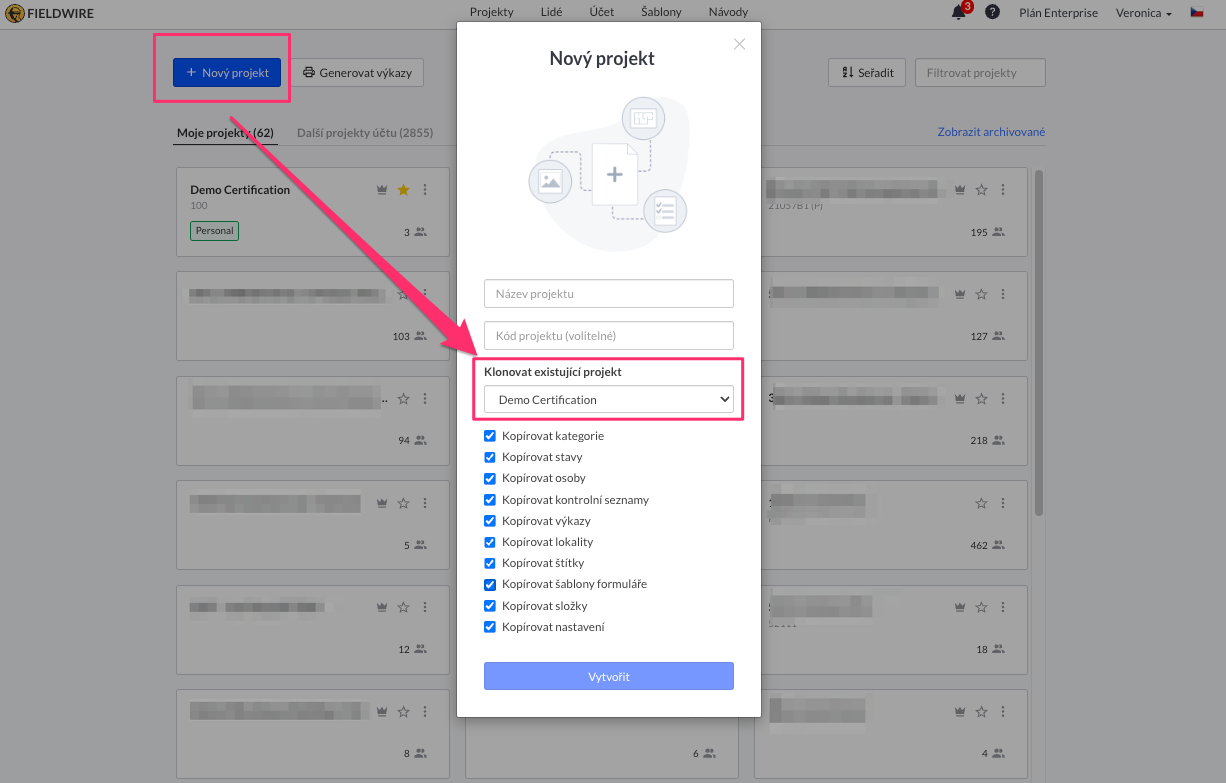Toggle the star on Demo Certification
The width and height of the screenshot is (1226, 783).
[404, 190]
